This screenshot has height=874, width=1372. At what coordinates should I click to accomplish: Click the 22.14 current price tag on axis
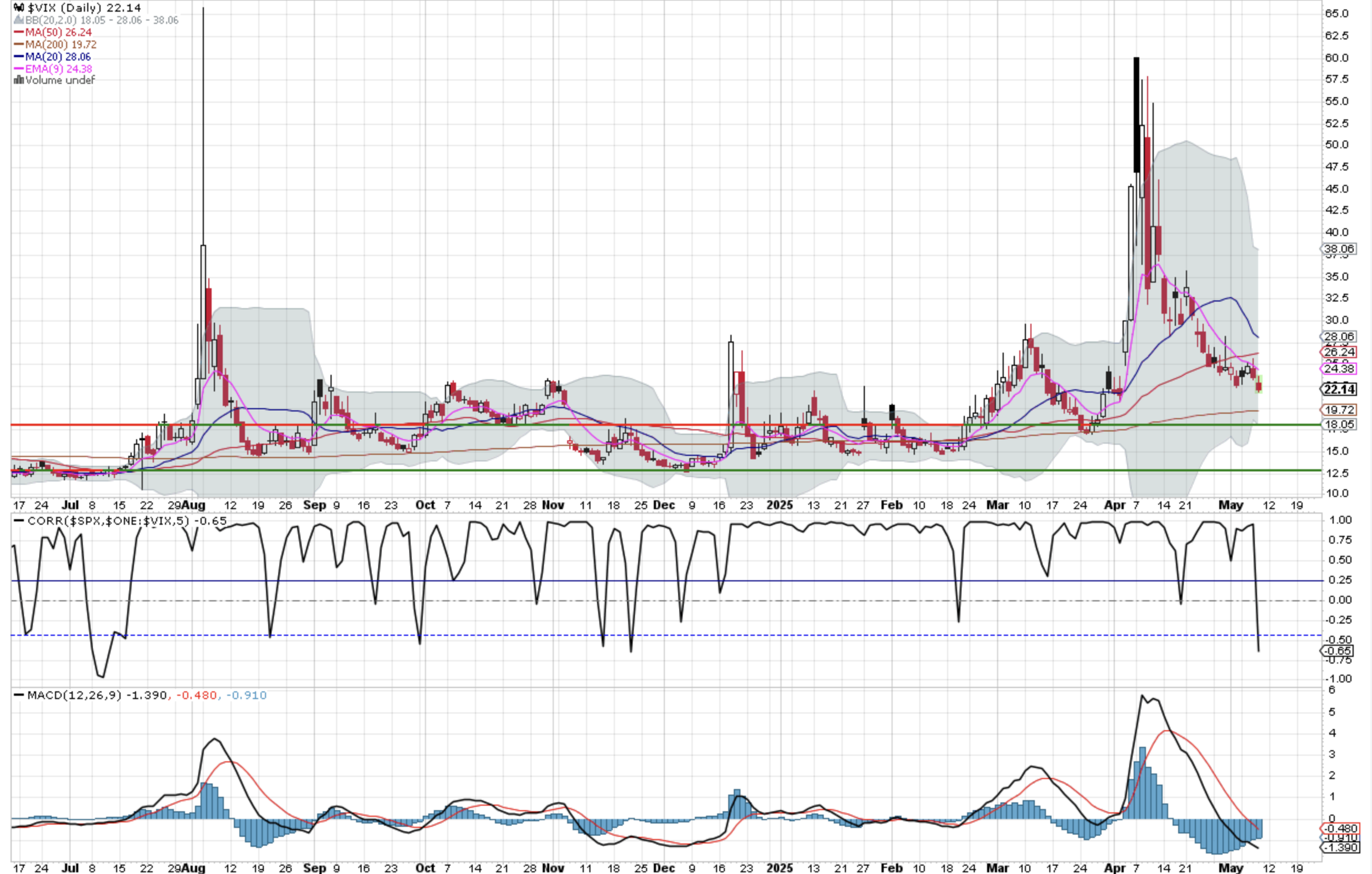1339,389
